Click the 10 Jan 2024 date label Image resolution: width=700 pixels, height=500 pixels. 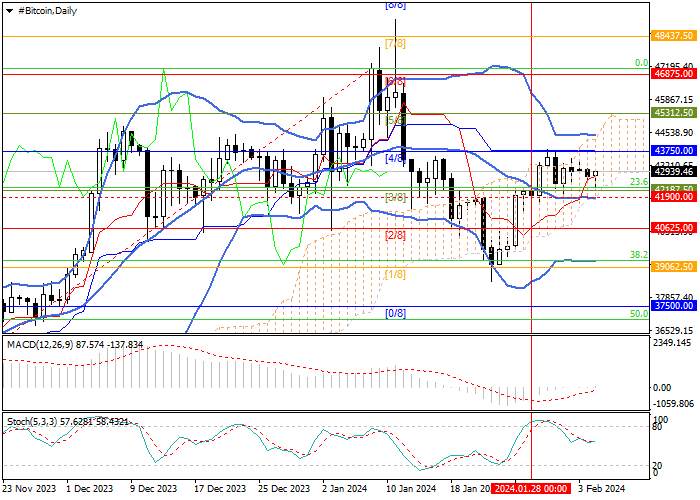(x=412, y=488)
